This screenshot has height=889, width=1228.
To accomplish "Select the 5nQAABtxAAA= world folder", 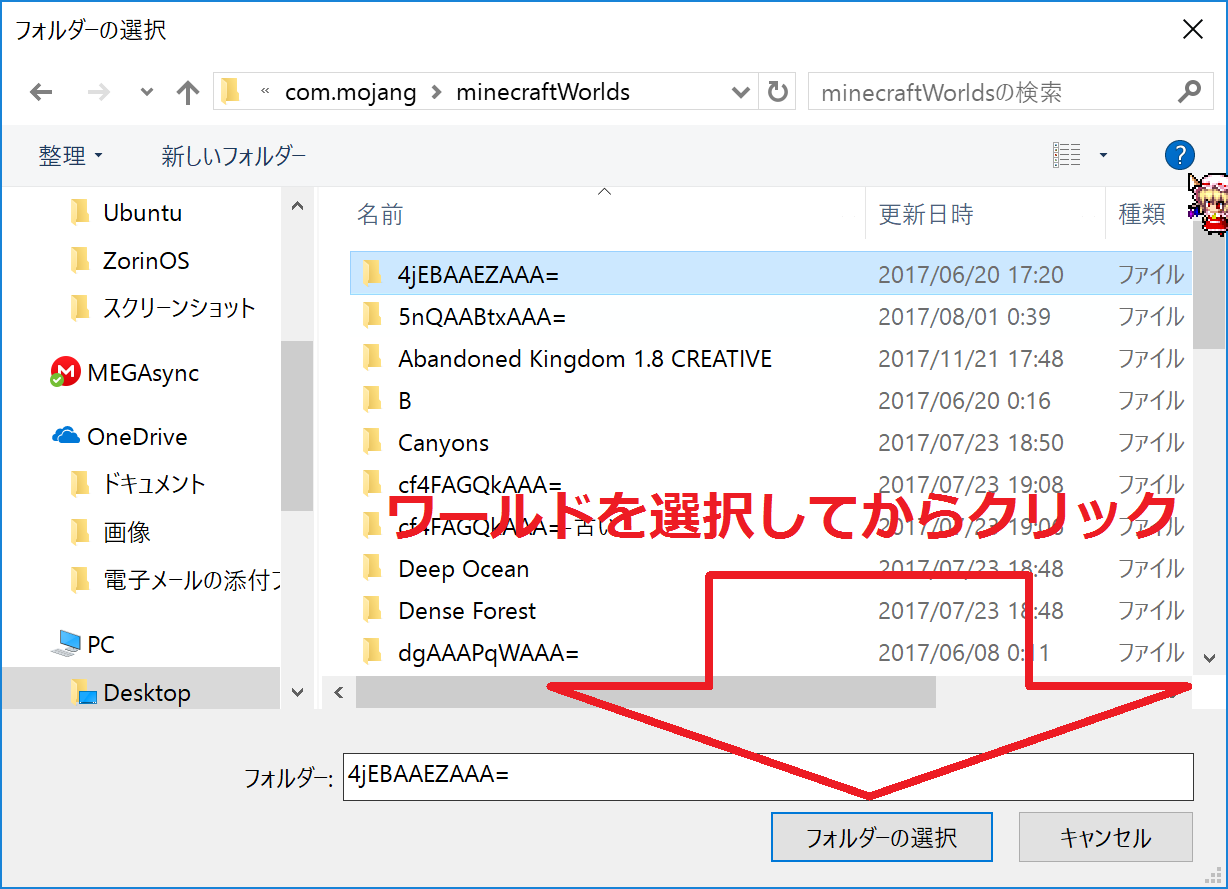I will click(x=482, y=317).
